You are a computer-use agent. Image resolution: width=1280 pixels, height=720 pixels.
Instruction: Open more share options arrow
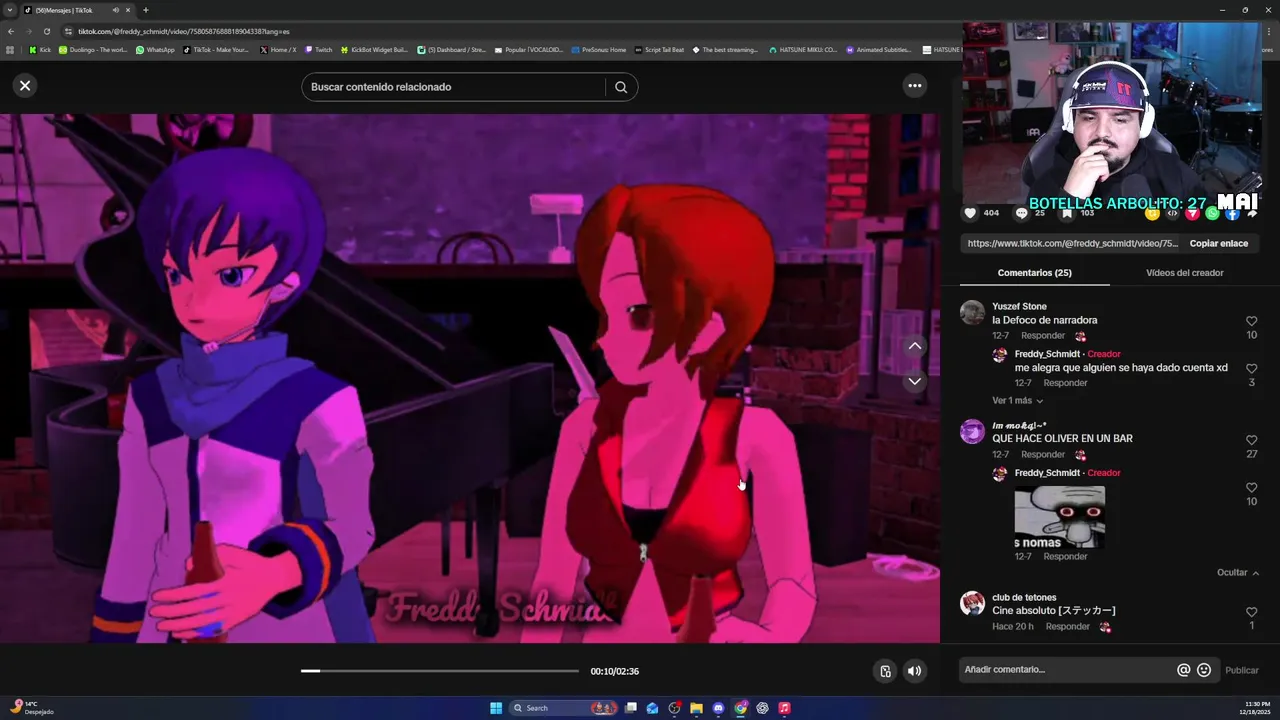coord(1251,213)
